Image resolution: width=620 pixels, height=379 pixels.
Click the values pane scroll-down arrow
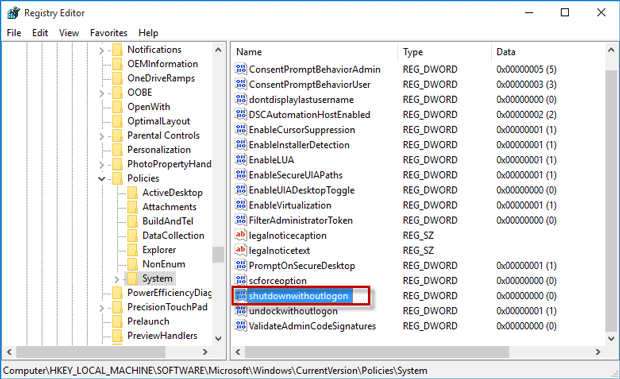[611, 339]
